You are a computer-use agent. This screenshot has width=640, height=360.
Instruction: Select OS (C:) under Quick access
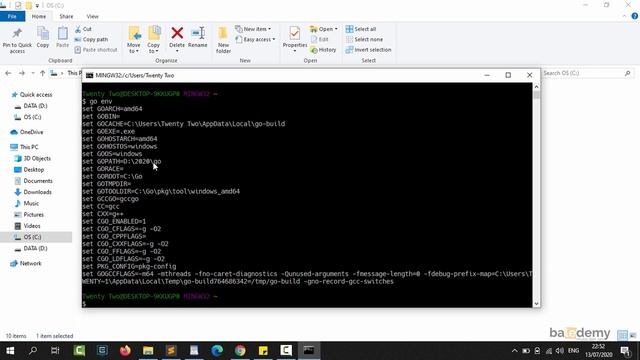click(28, 117)
